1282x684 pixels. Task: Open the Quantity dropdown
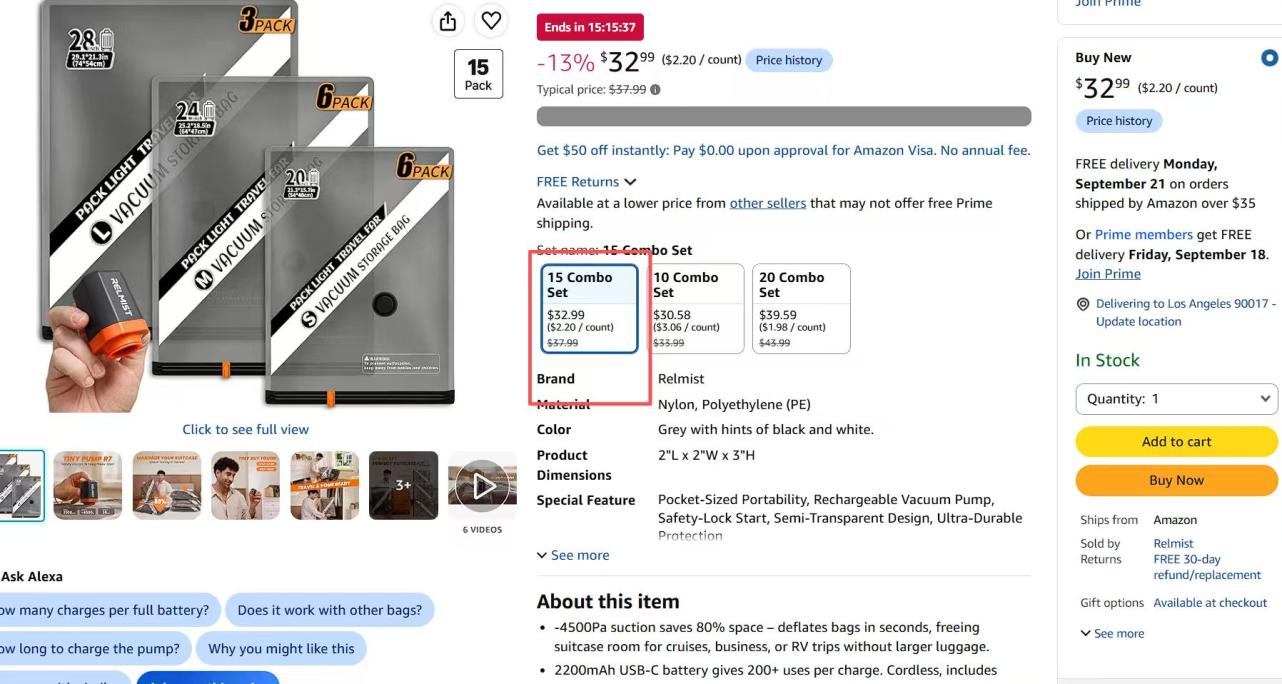click(1176, 399)
